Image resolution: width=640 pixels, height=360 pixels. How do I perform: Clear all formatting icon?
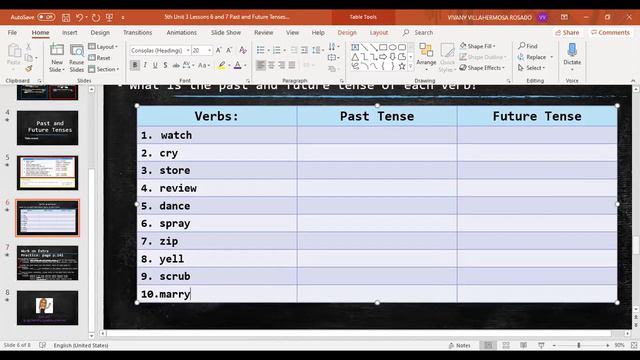coord(243,50)
